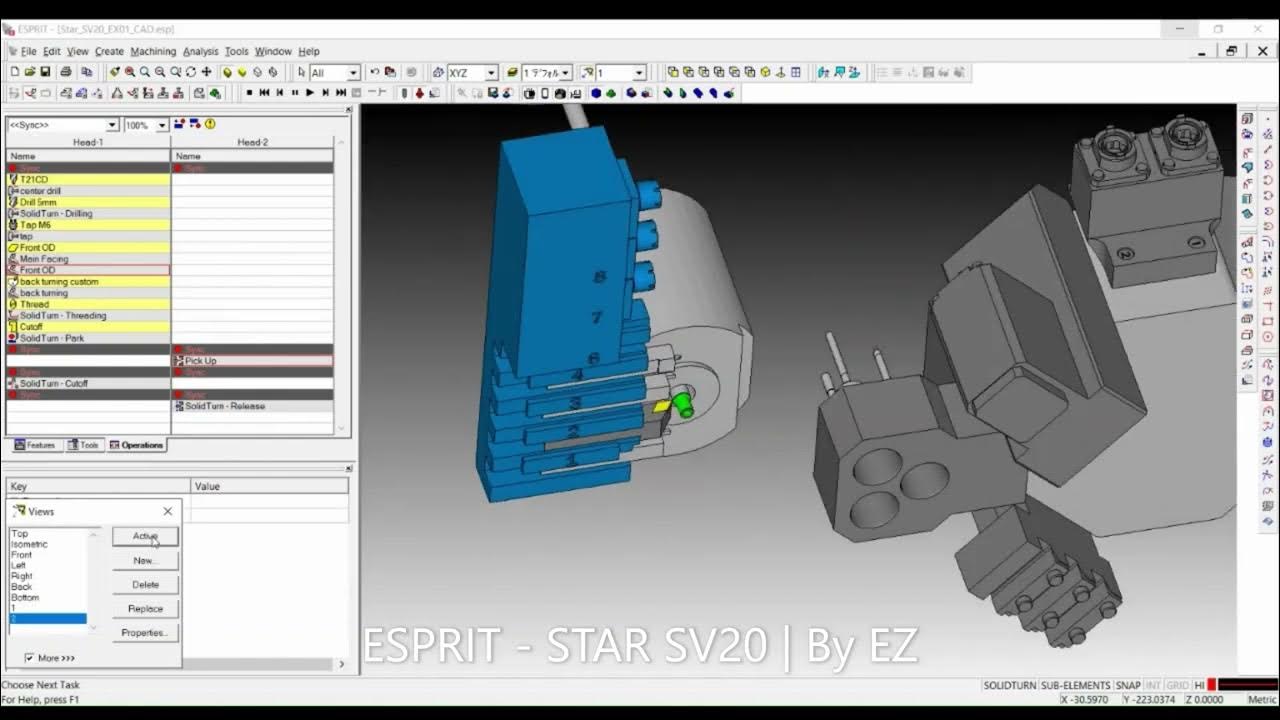Switch to the Features tab
Screen dimensions: 1280x720
pos(35,445)
